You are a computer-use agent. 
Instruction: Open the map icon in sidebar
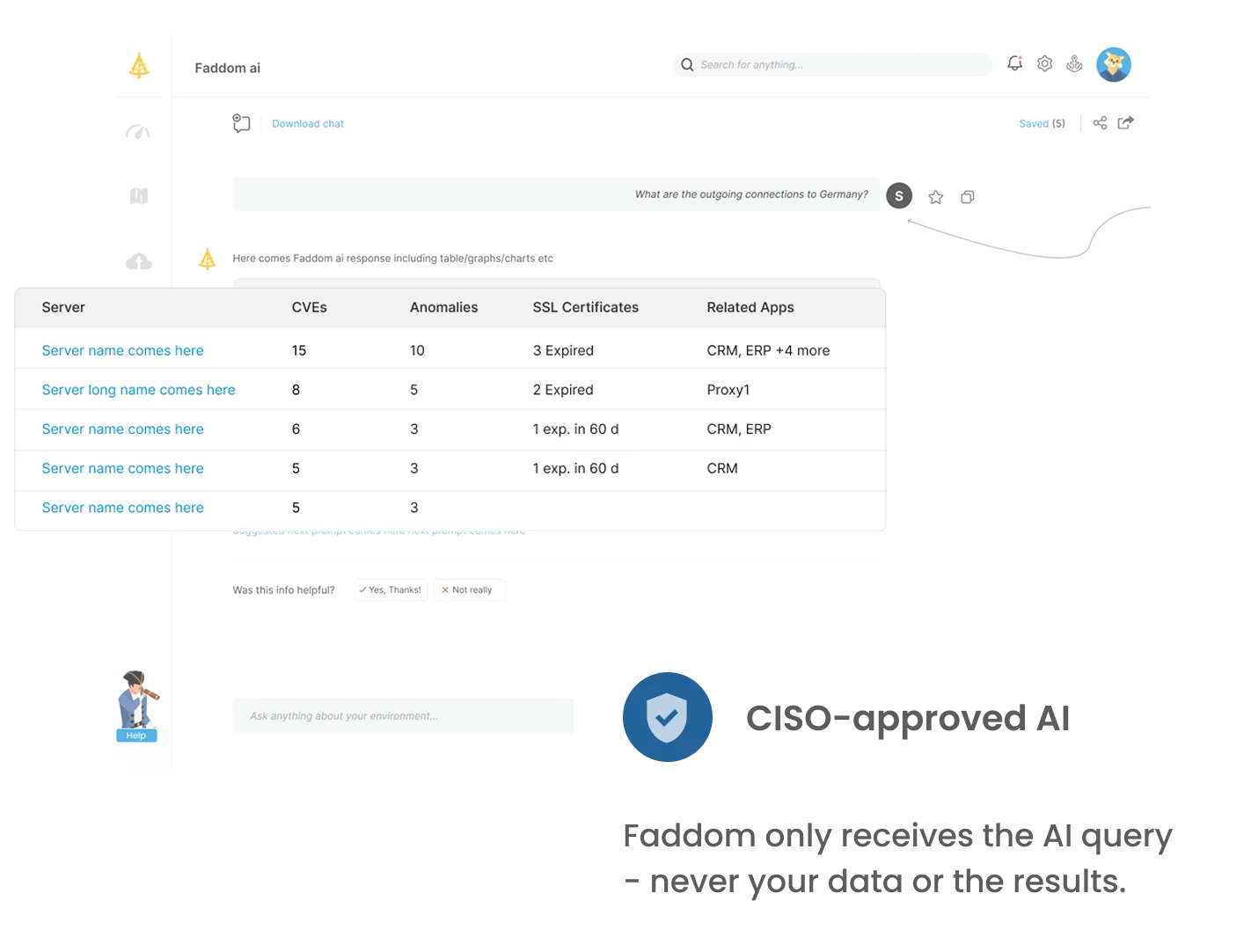point(139,195)
